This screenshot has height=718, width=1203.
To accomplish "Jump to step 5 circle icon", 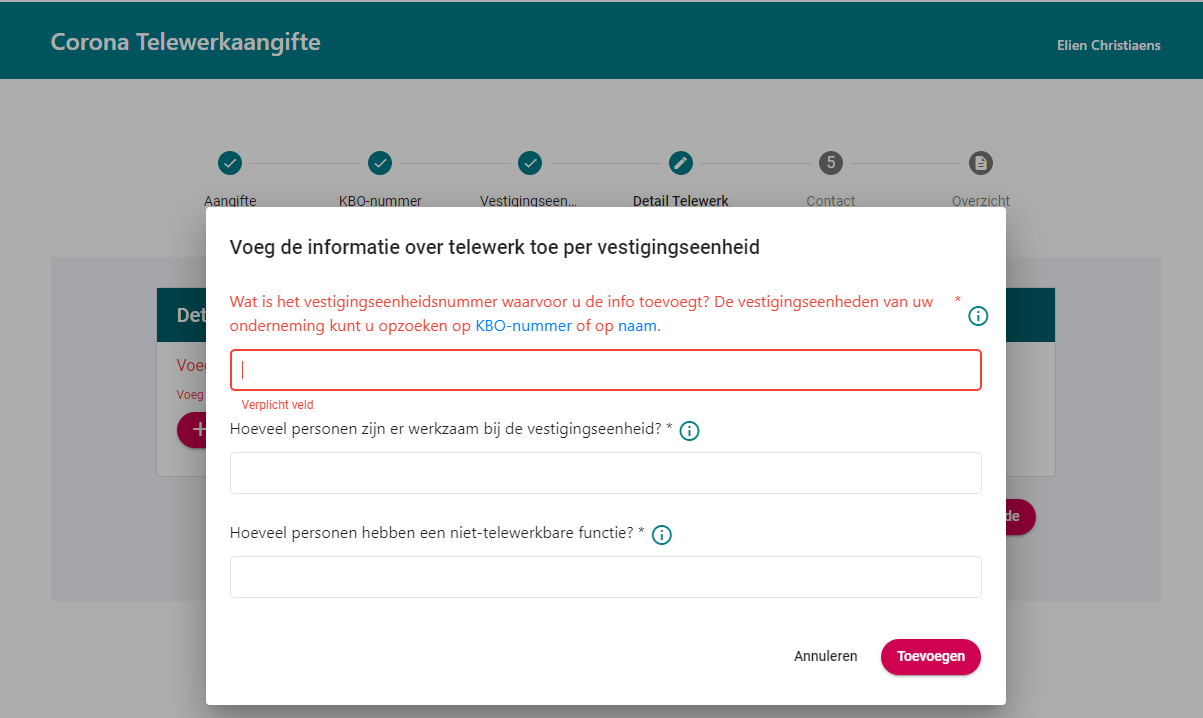I will click(831, 162).
